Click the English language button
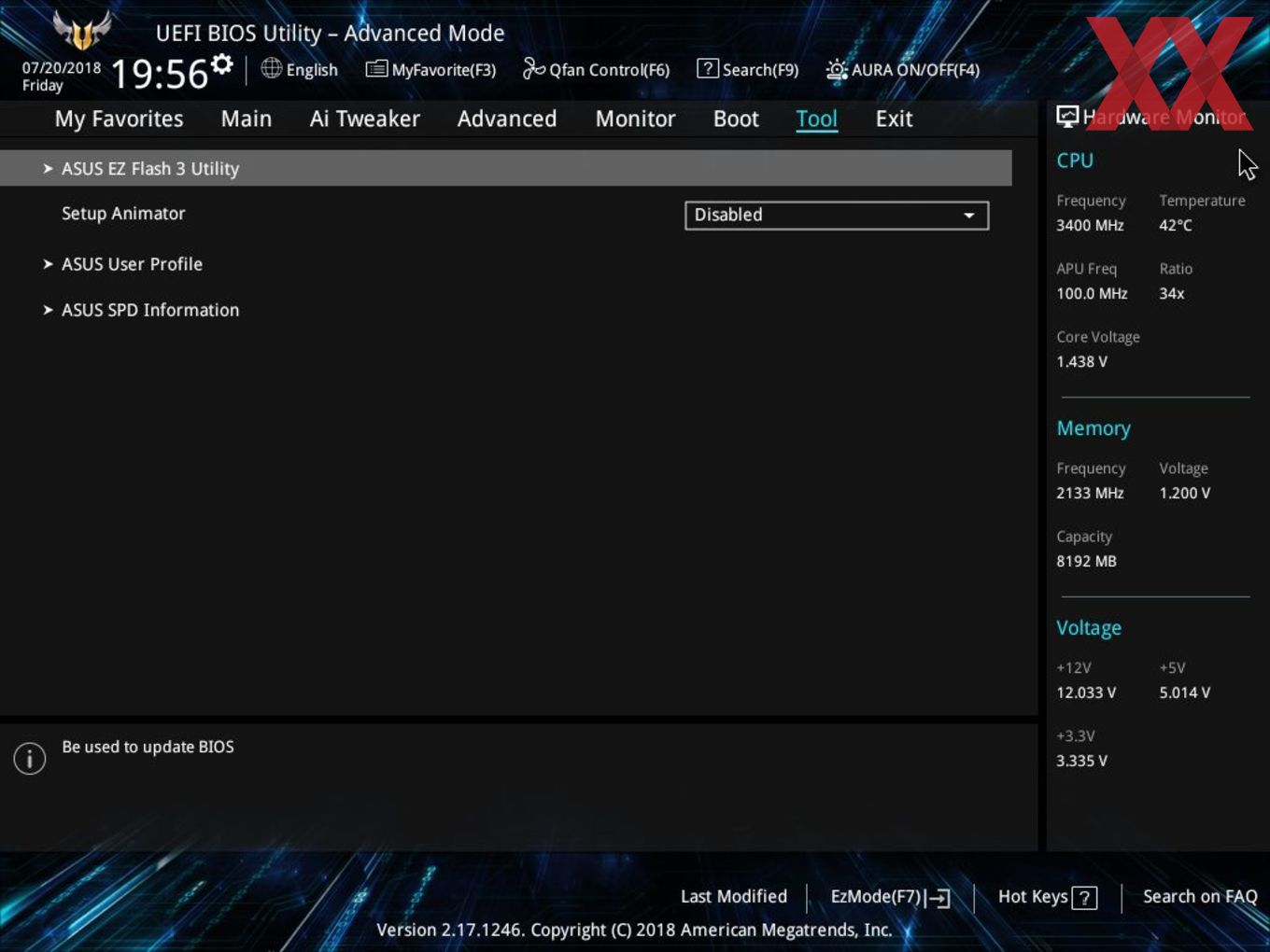Screen dimensions: 1270x952 tap(300, 69)
